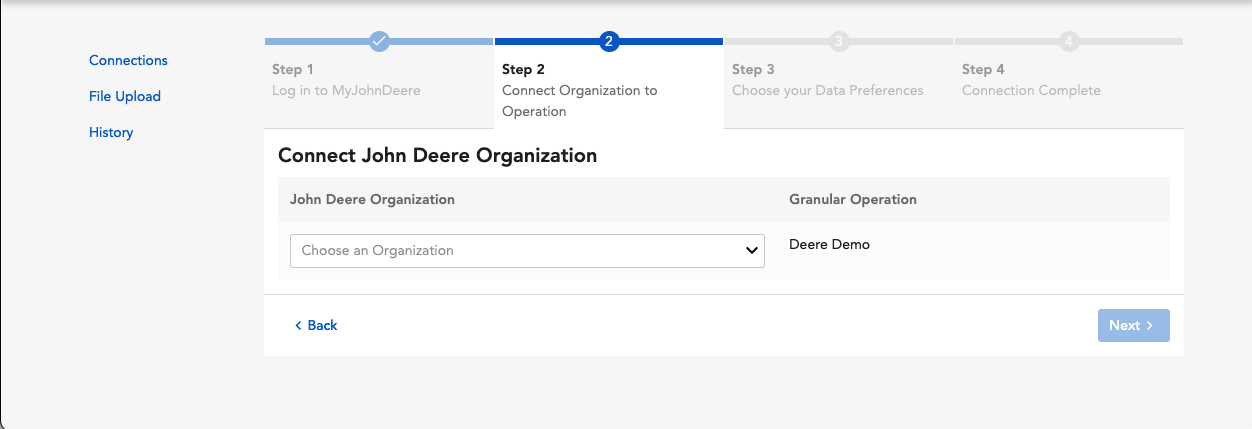Screen dimensions: 1252x429
Task: Go Back to previous step
Action: point(316,325)
